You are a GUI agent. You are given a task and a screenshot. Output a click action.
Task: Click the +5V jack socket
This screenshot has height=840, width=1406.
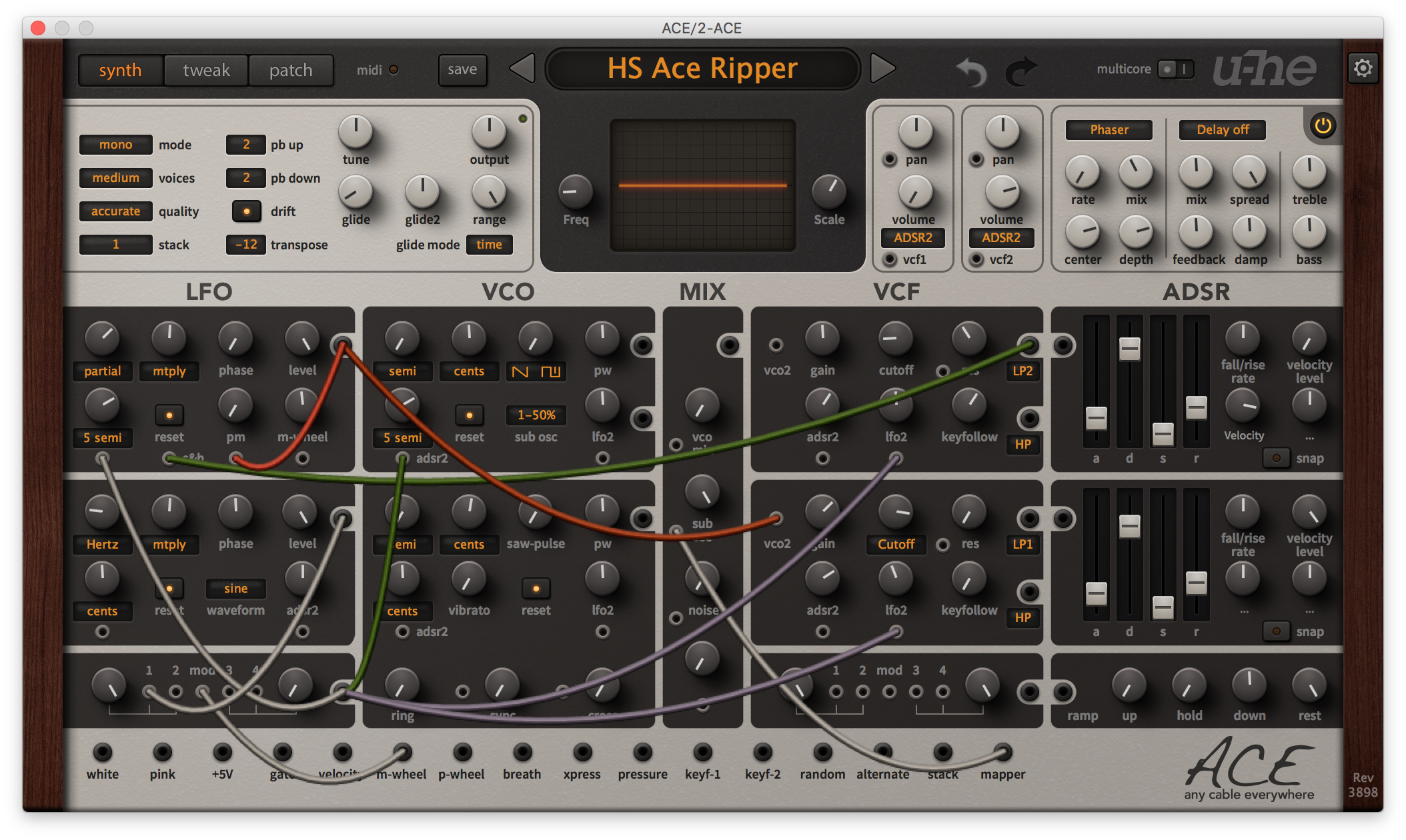click(222, 752)
